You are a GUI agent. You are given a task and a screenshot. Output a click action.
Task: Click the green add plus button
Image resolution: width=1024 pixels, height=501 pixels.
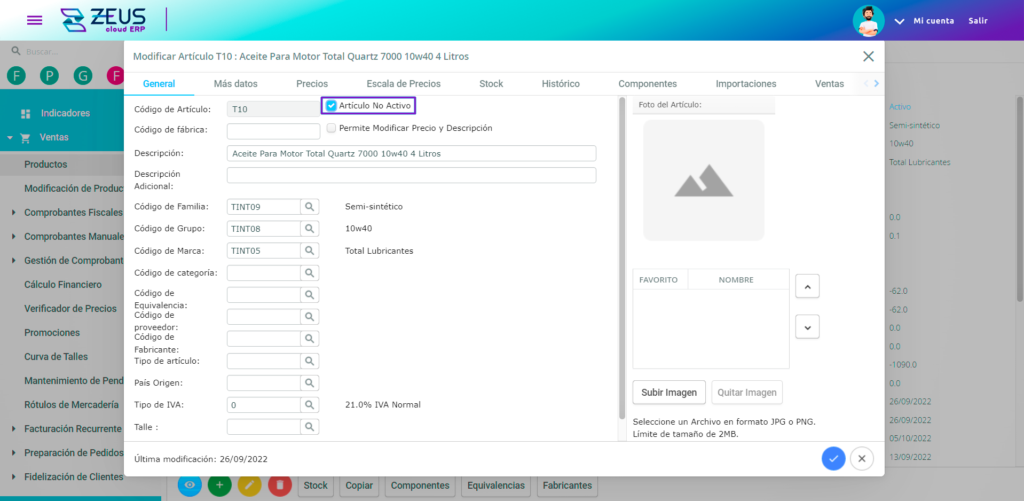coord(219,485)
